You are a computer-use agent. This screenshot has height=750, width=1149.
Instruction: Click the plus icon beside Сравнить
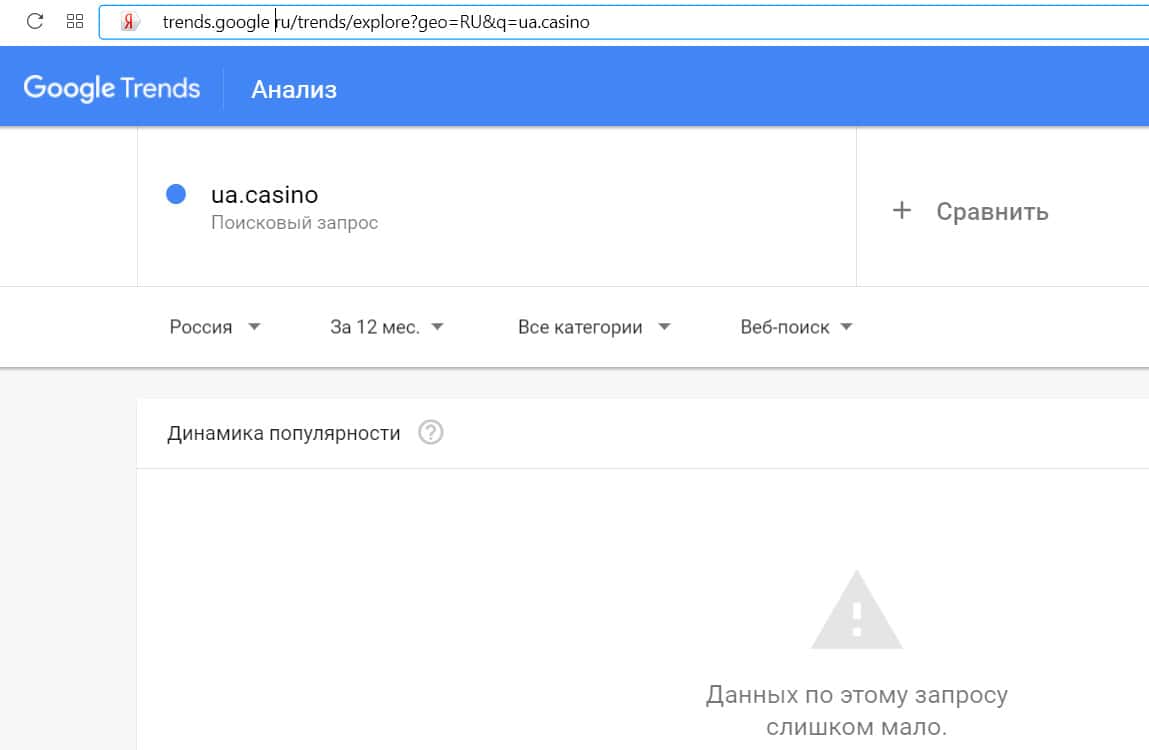pyautogui.click(x=902, y=211)
